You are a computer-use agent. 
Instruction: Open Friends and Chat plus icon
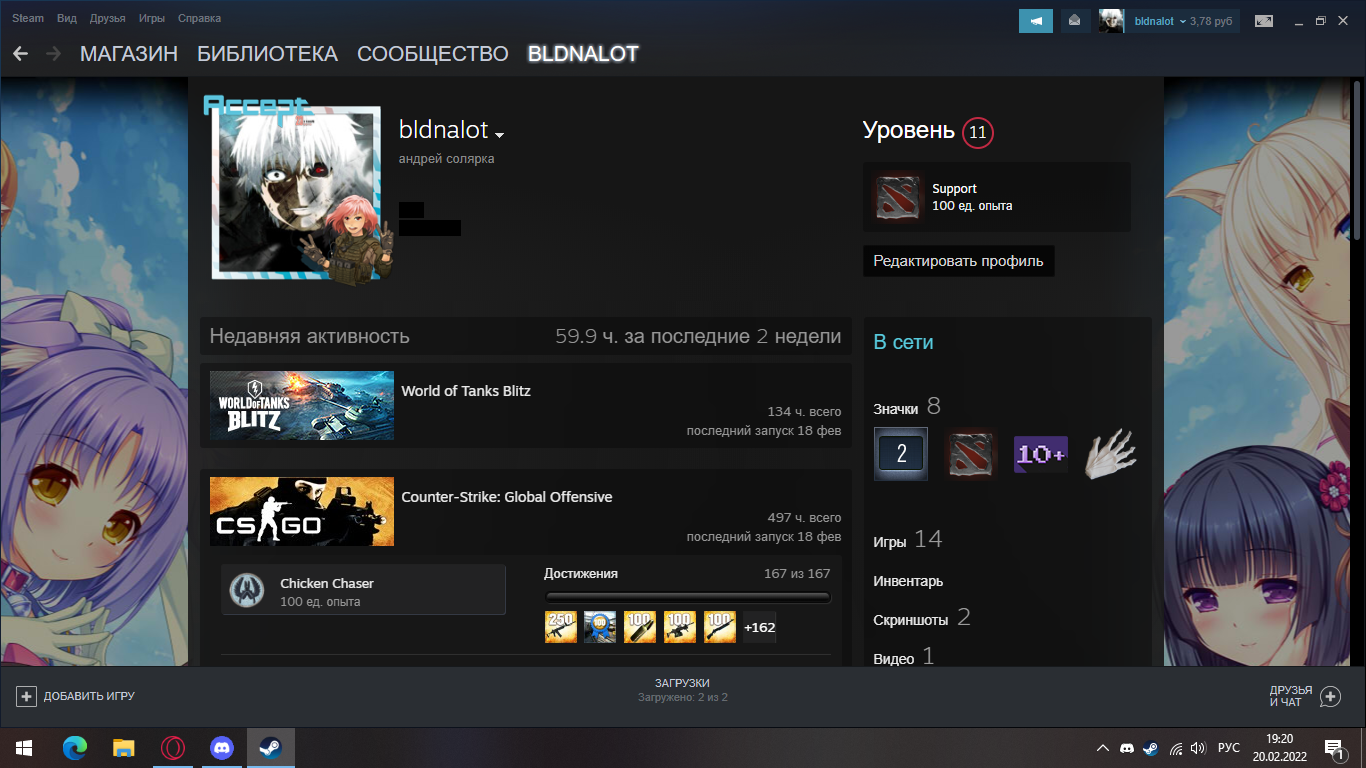tap(1330, 696)
